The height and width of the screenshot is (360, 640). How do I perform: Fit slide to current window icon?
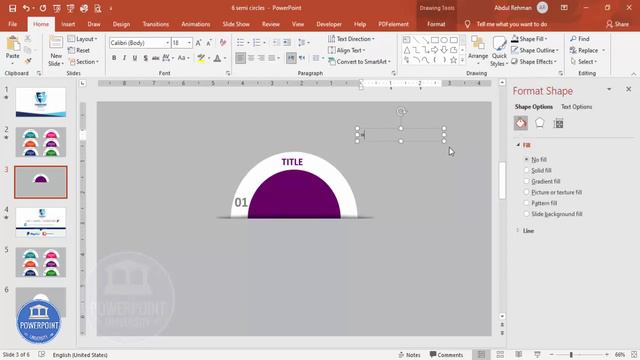coord(634,355)
